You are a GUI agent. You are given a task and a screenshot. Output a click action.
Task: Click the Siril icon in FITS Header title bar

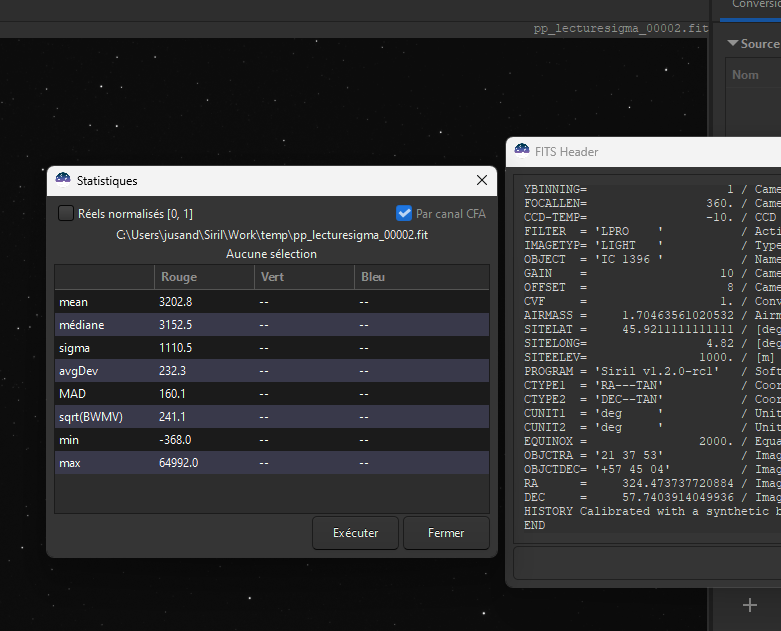pos(522,151)
